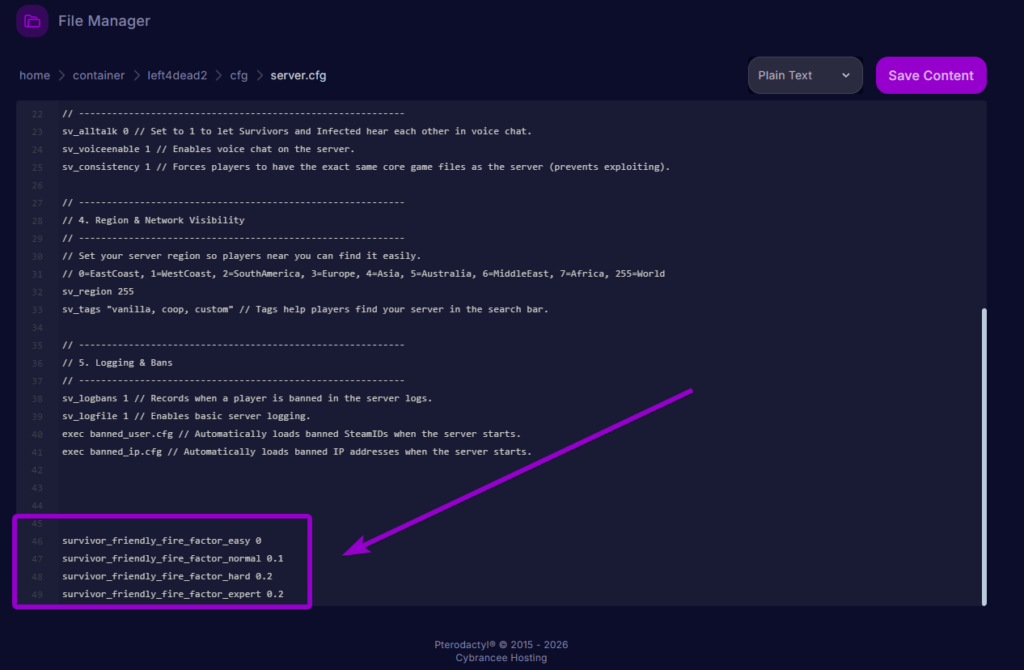
Task: Click the File Manager title text
Action: click(x=104, y=21)
